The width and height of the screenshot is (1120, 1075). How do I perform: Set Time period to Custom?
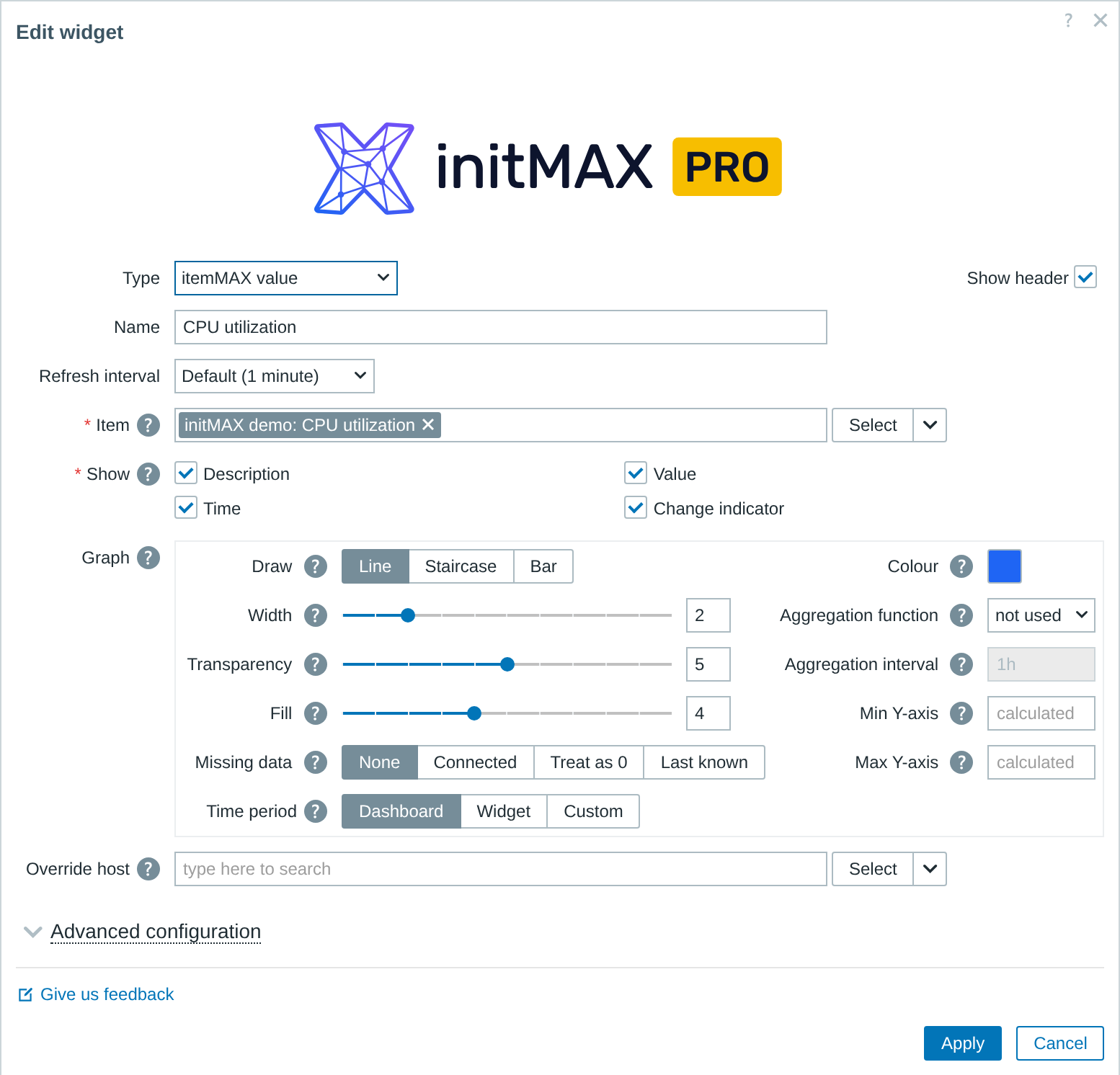coord(593,811)
